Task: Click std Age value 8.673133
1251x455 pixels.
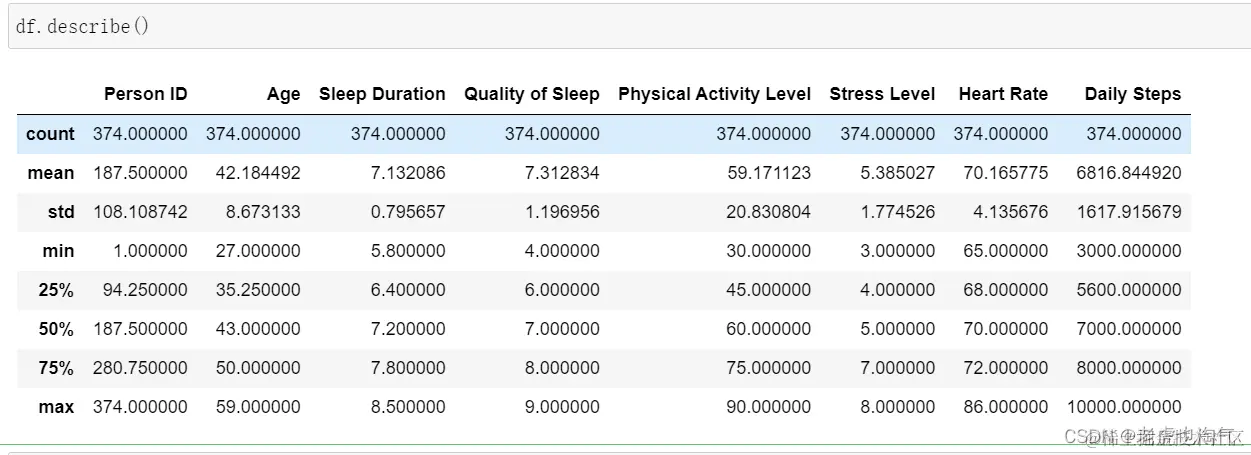Action: pos(263,212)
